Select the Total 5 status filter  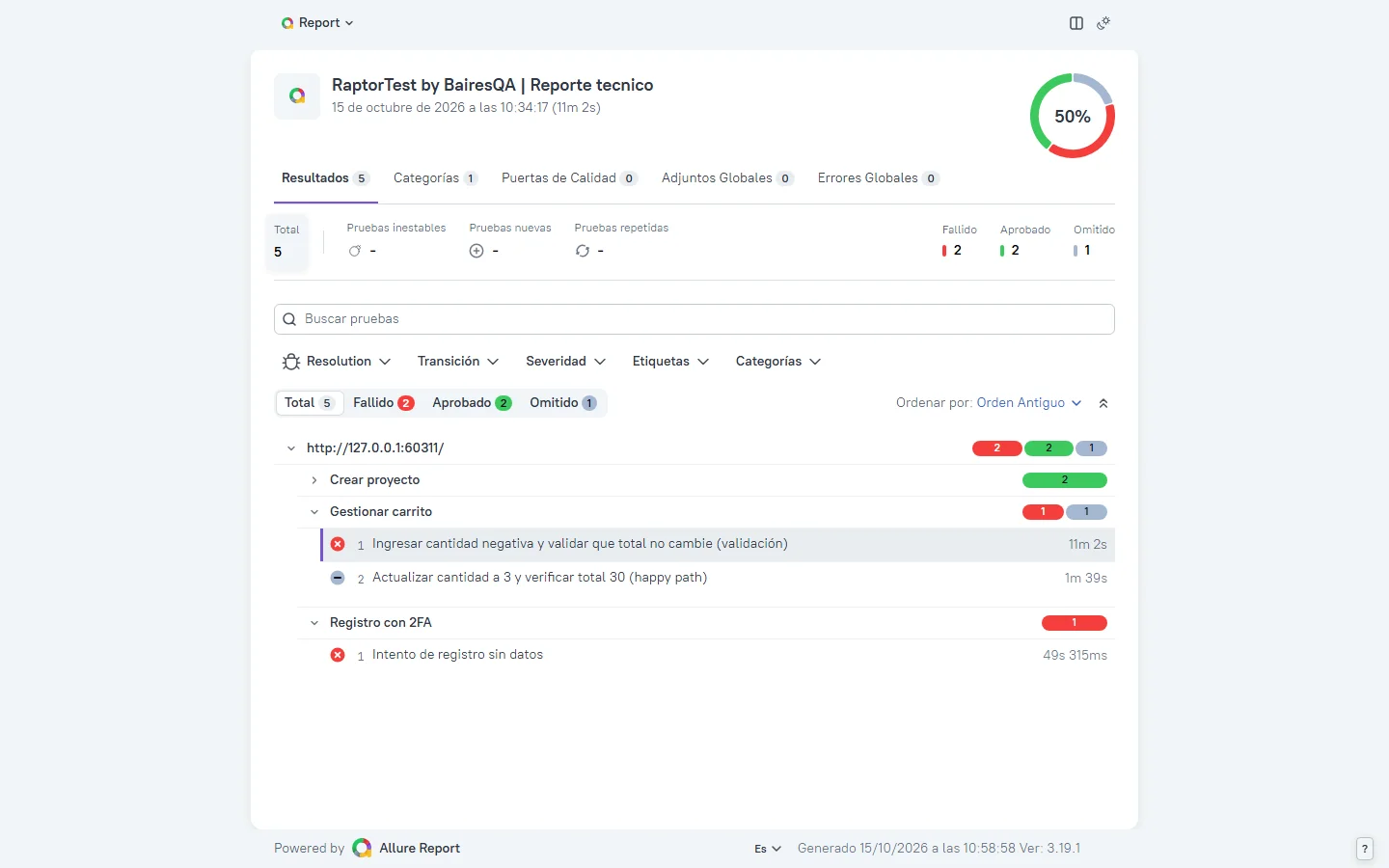point(310,403)
